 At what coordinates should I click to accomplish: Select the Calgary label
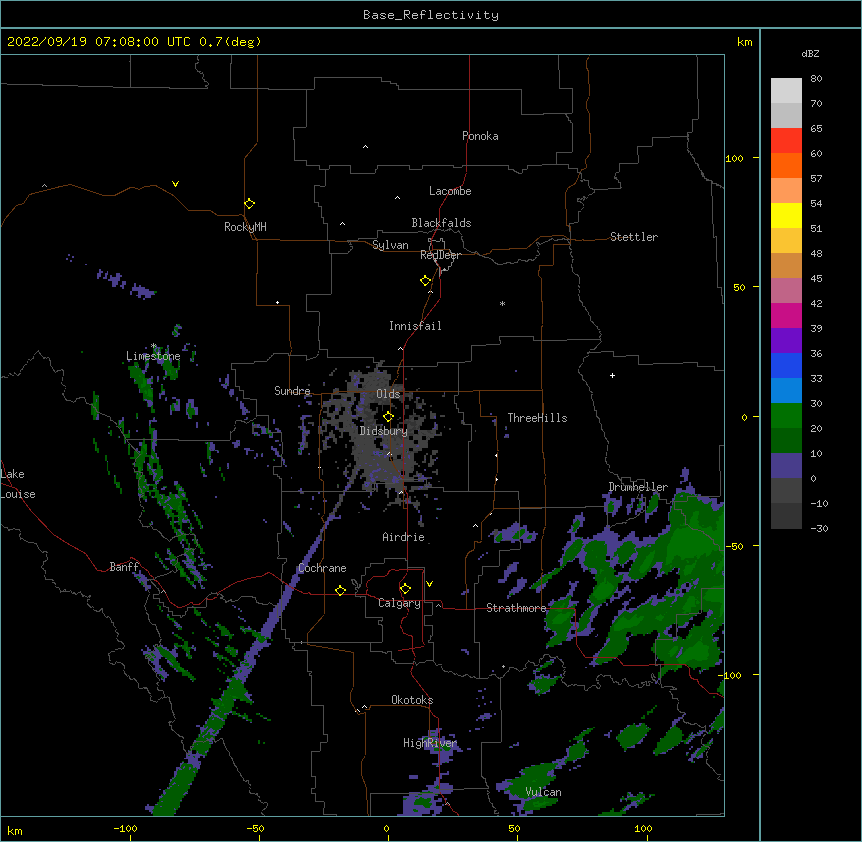click(x=399, y=603)
